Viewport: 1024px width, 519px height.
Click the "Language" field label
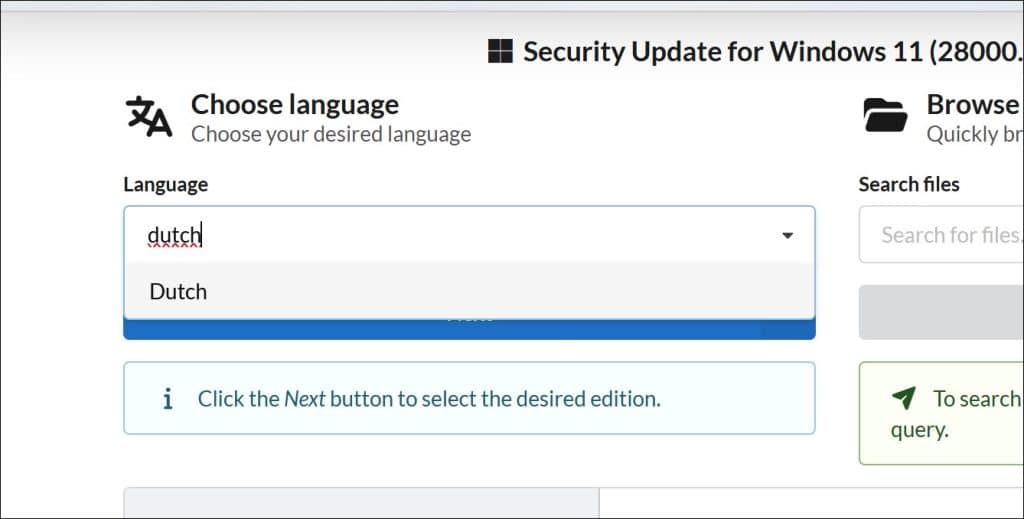pos(166,184)
